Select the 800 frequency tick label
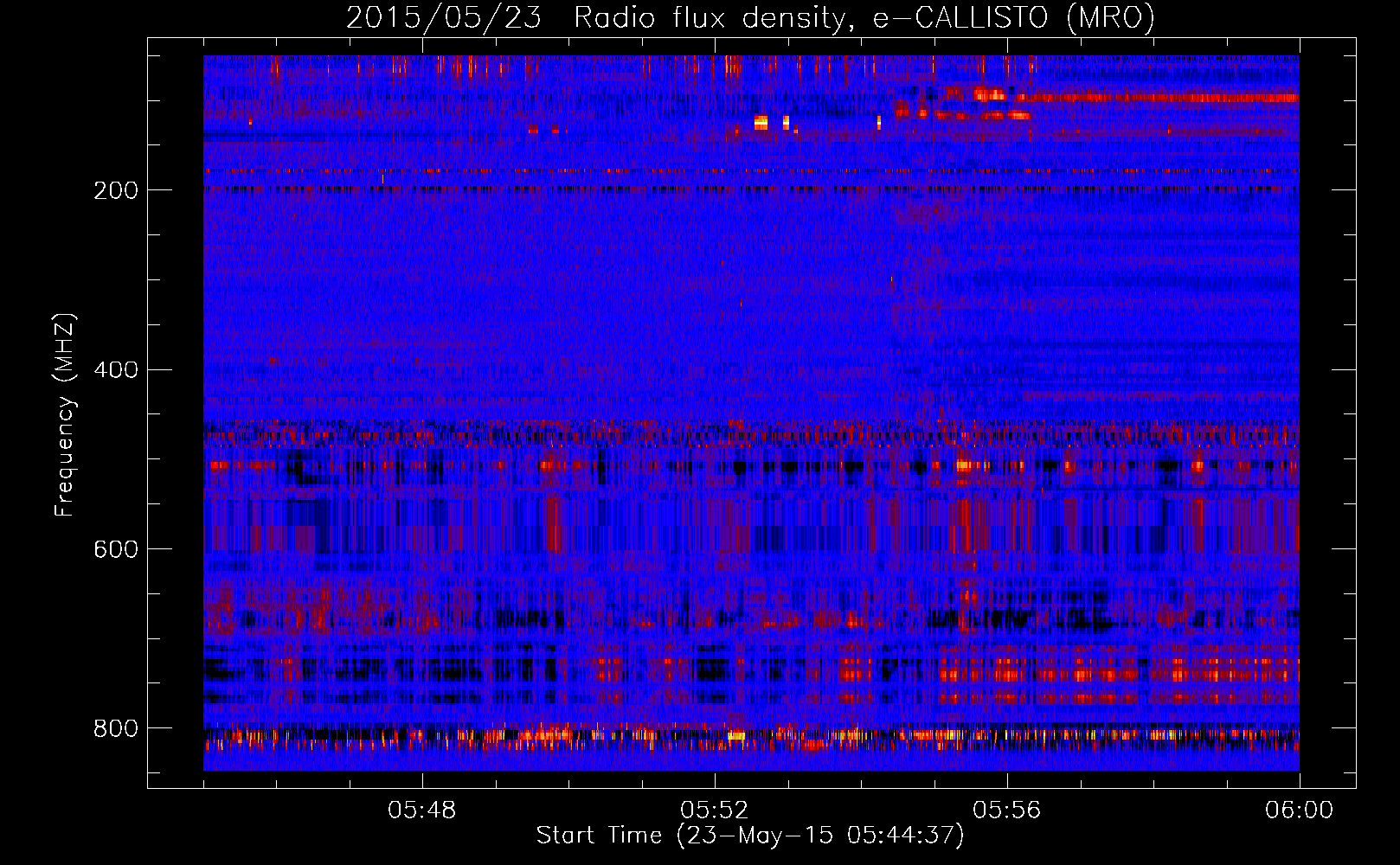The height and width of the screenshot is (865, 1400). click(115, 729)
